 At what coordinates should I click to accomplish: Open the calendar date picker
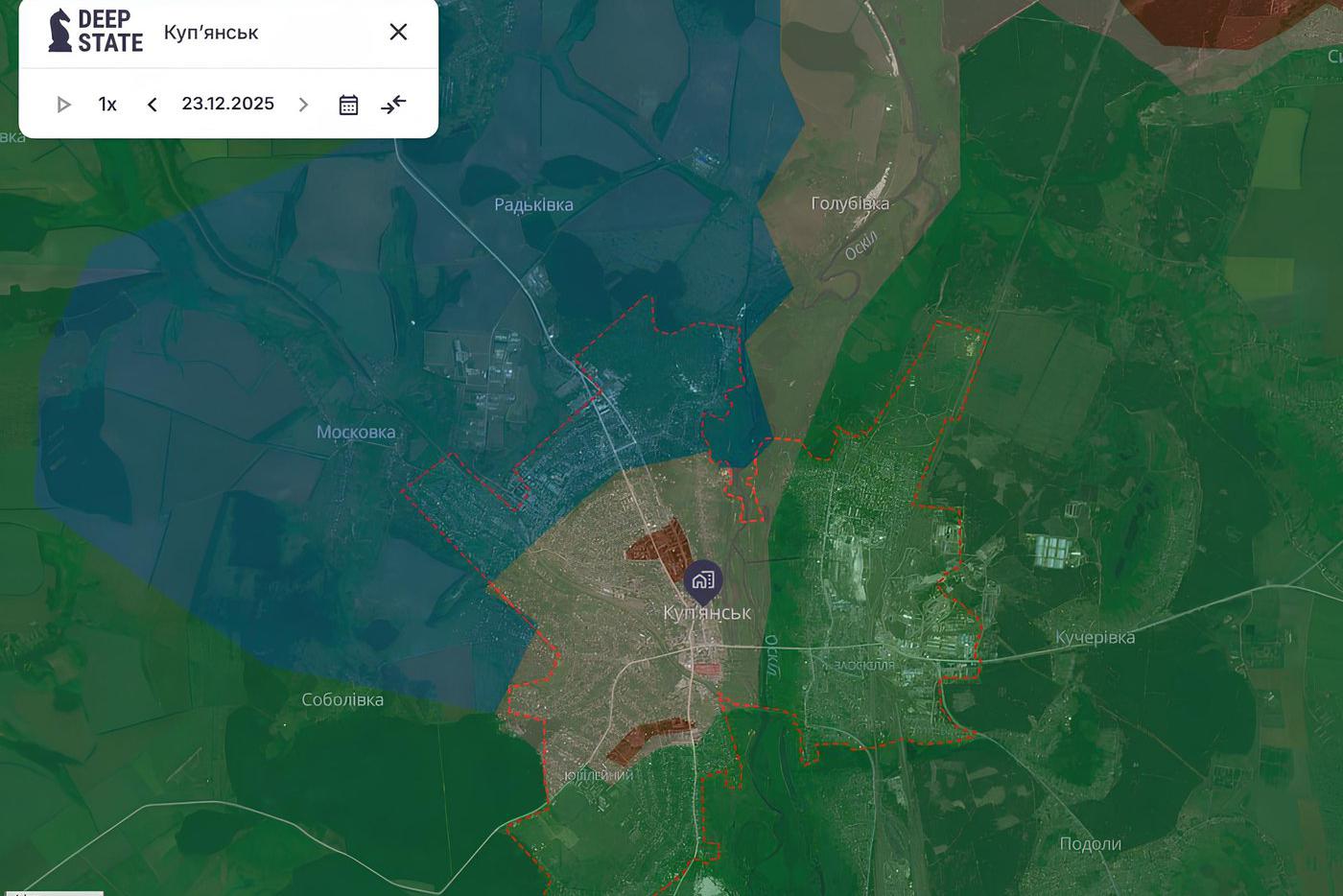coord(348,105)
